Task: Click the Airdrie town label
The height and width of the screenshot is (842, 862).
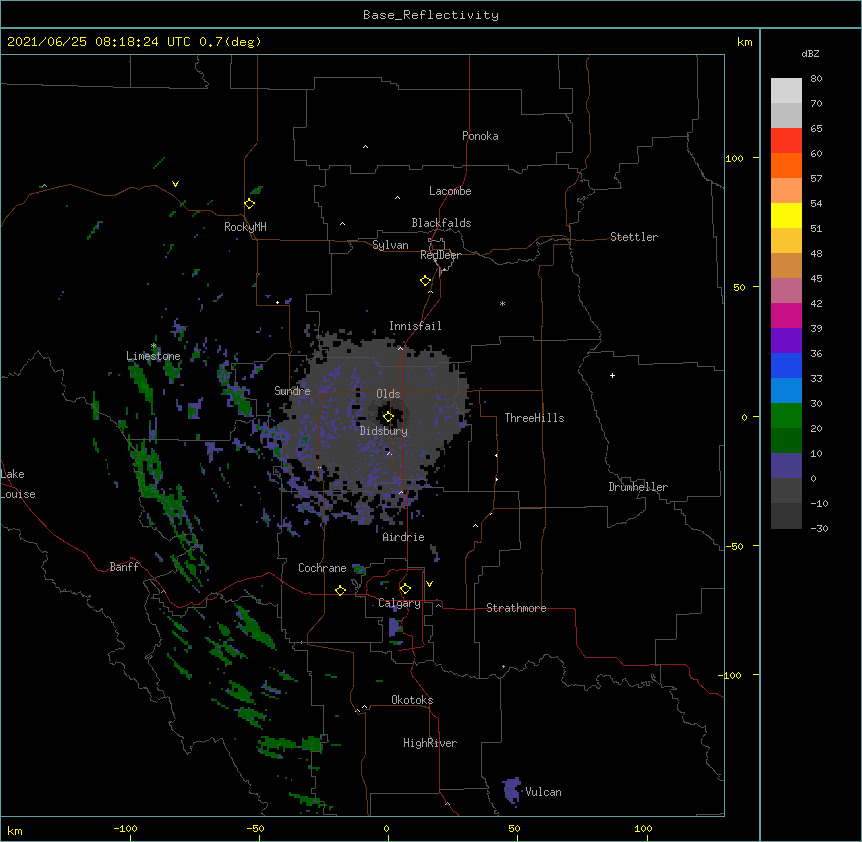Action: click(404, 537)
